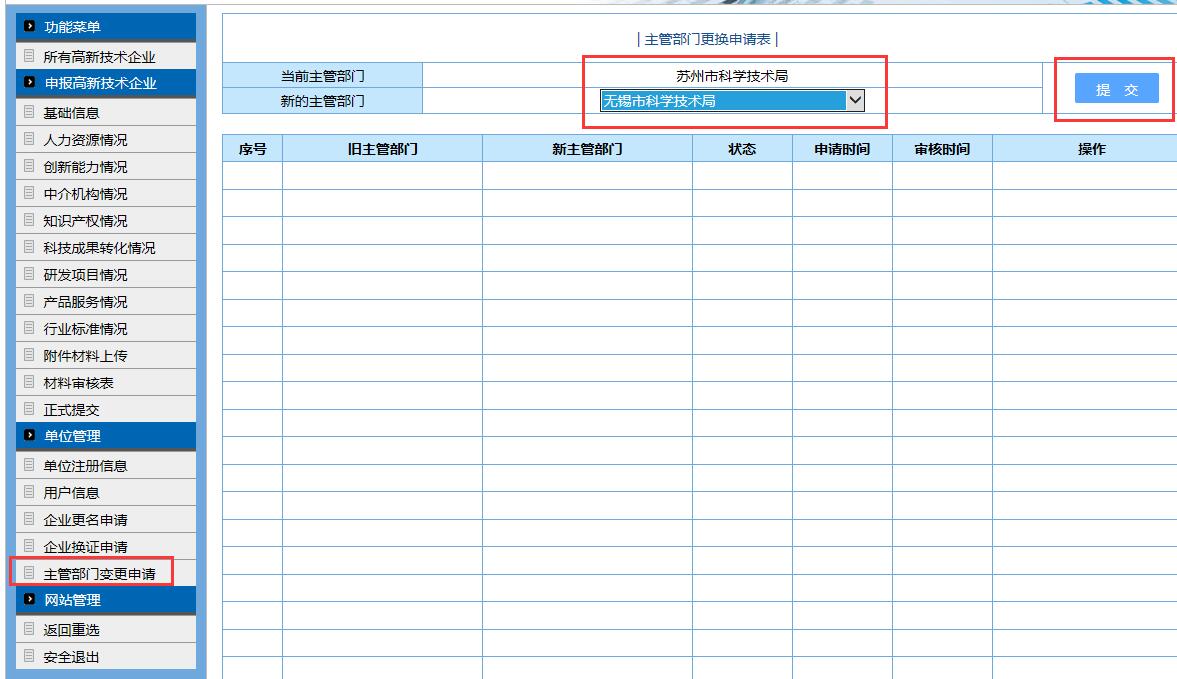Click the 新主管部门 column header

tap(587, 149)
